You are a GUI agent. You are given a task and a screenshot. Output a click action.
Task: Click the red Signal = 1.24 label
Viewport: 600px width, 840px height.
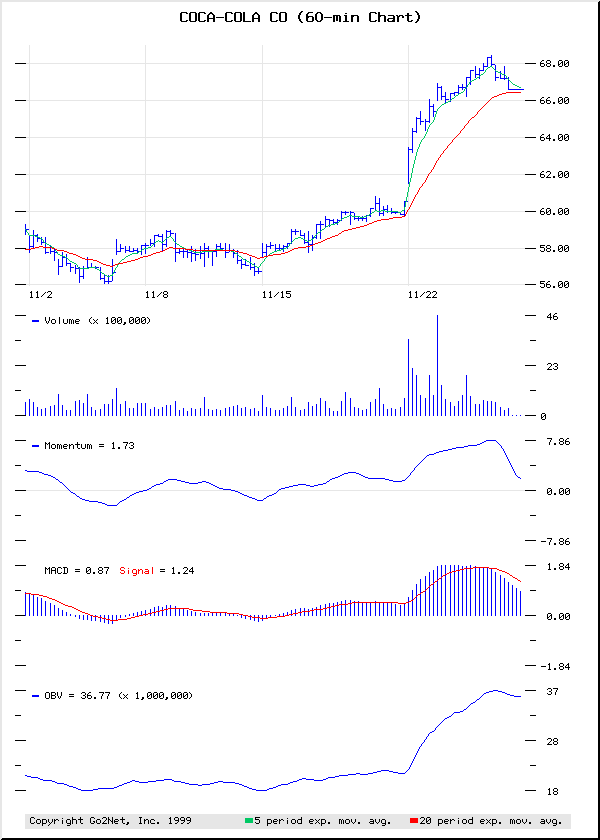(x=156, y=571)
